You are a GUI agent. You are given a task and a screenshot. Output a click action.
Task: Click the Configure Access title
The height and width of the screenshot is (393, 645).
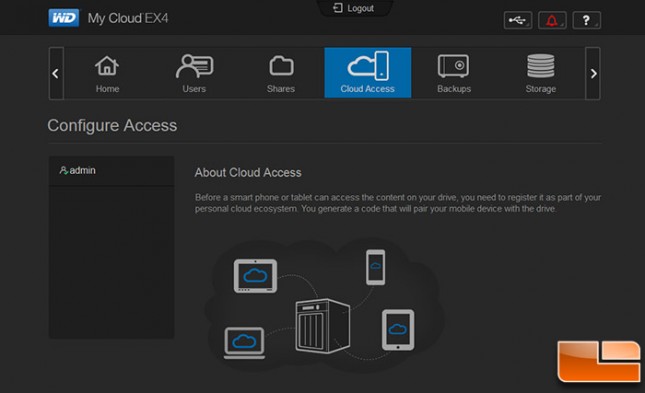[112, 126]
